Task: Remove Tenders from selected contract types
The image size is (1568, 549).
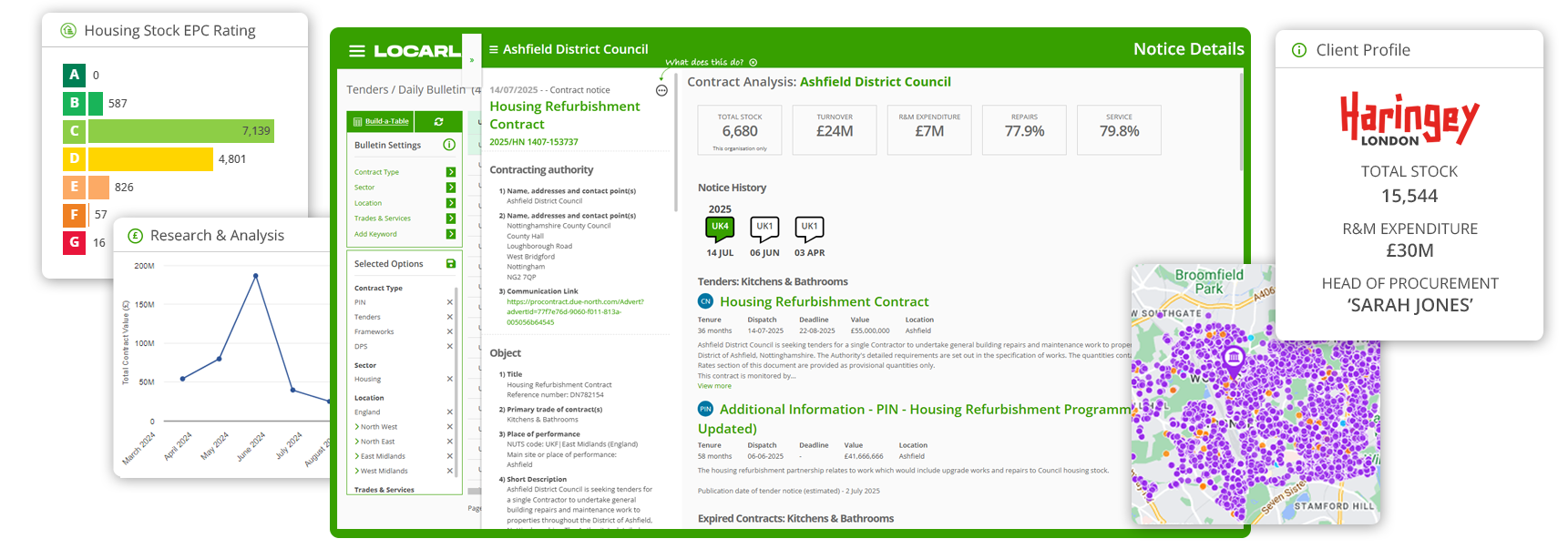Action: point(450,317)
